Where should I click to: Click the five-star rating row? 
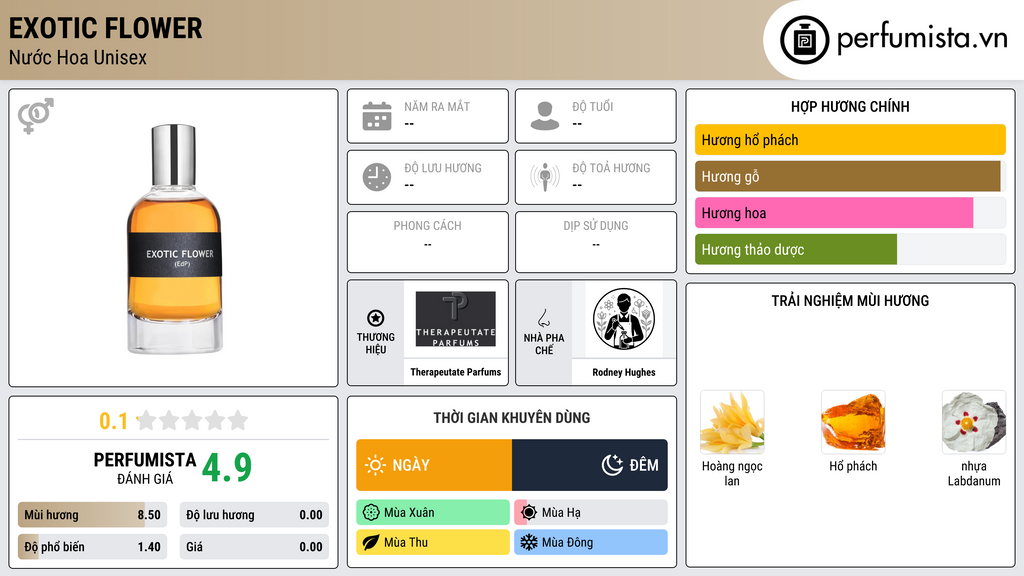point(192,420)
